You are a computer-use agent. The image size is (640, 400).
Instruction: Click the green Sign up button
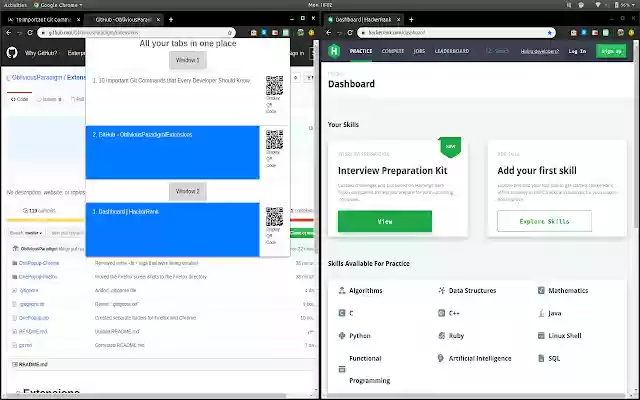(611, 51)
